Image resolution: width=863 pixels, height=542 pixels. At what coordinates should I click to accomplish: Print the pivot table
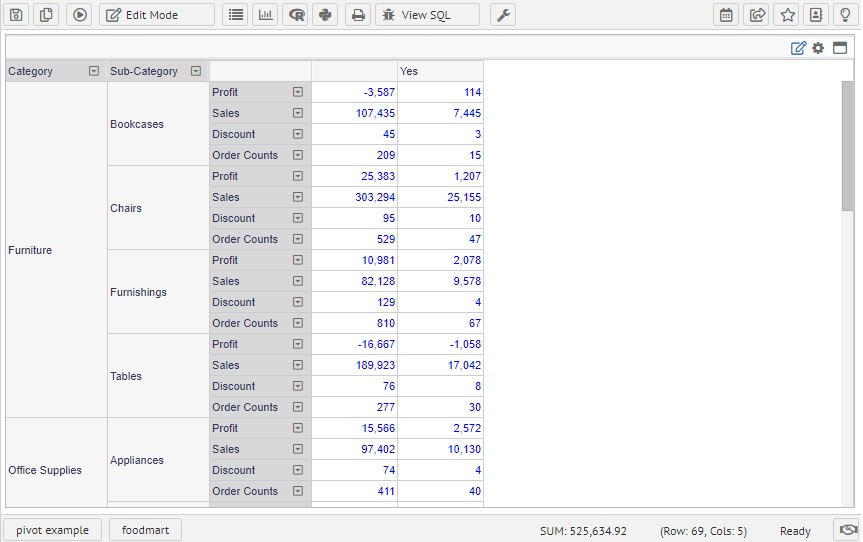[358, 15]
